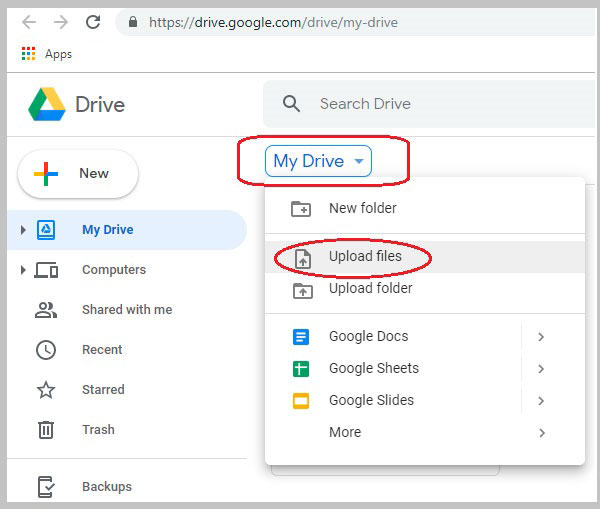Expand the Google Docs submenu arrow

click(x=541, y=337)
